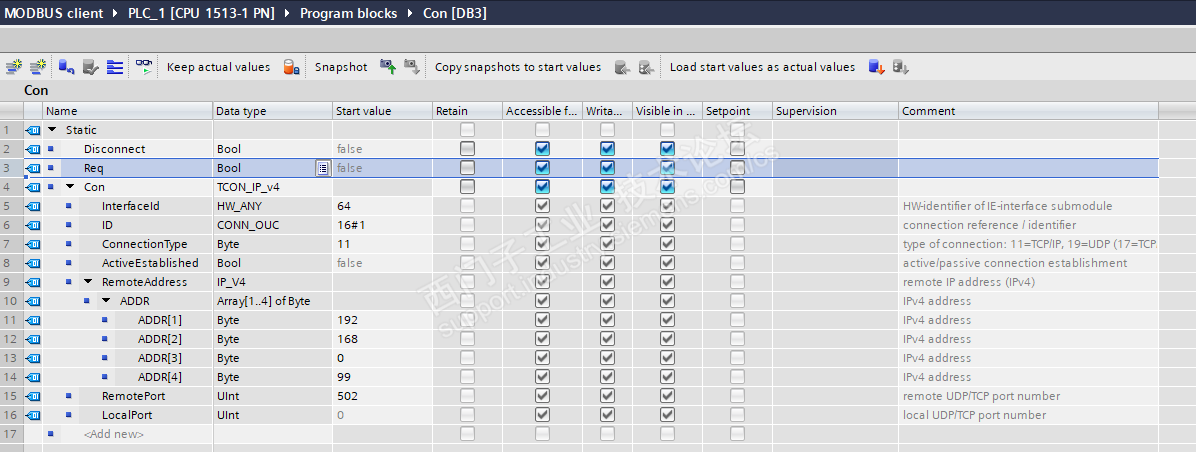
Task: Toggle Writable checkbox for Req row
Action: [x=607, y=168]
